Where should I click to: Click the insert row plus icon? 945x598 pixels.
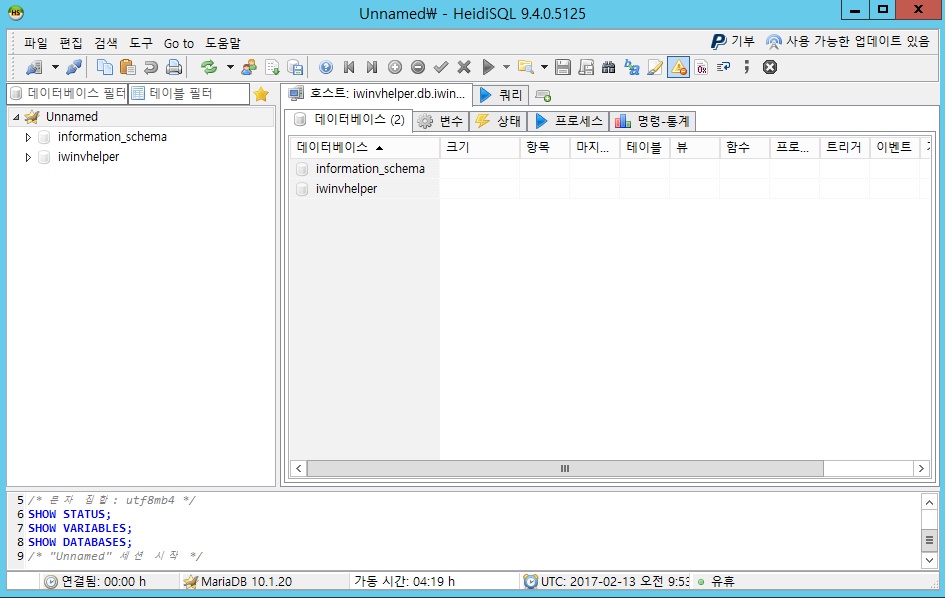[395, 67]
